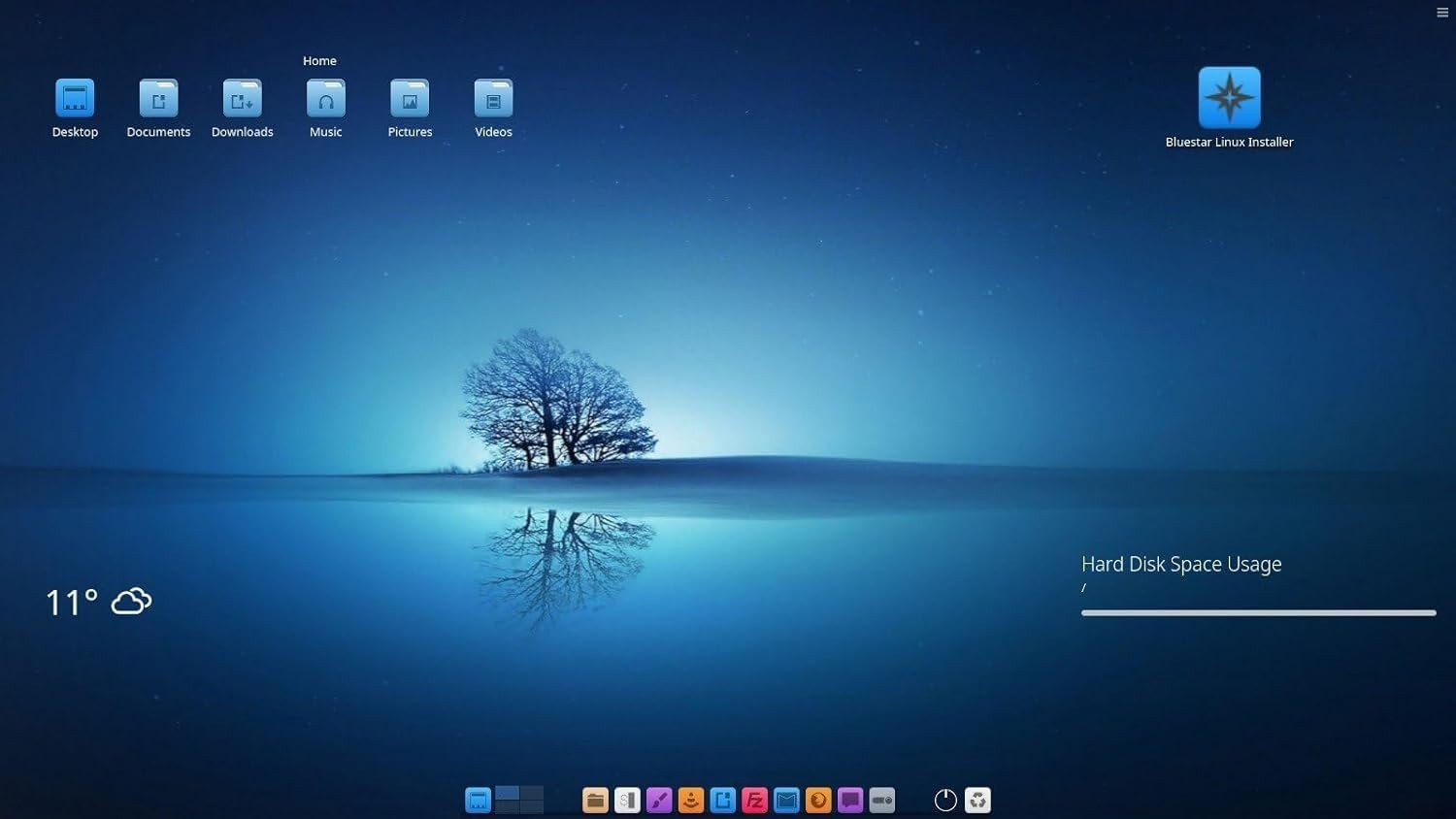Open the blue documents app in dock
The width and height of the screenshot is (1456, 819).
click(x=723, y=800)
